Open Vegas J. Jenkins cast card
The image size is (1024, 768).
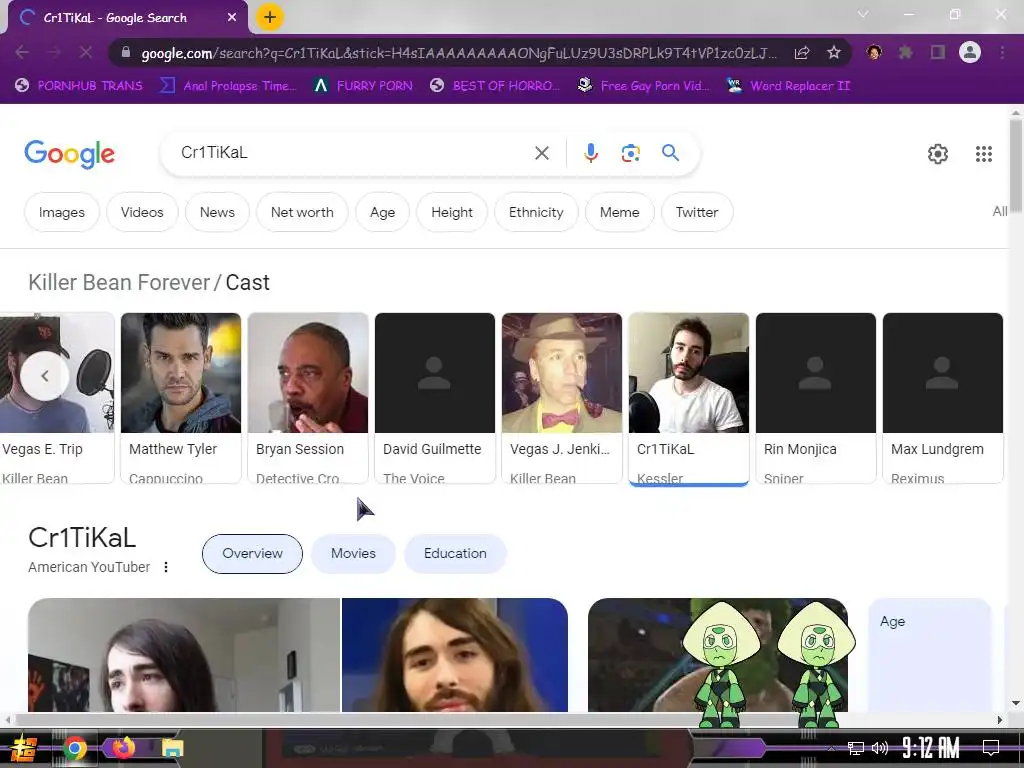(x=562, y=398)
